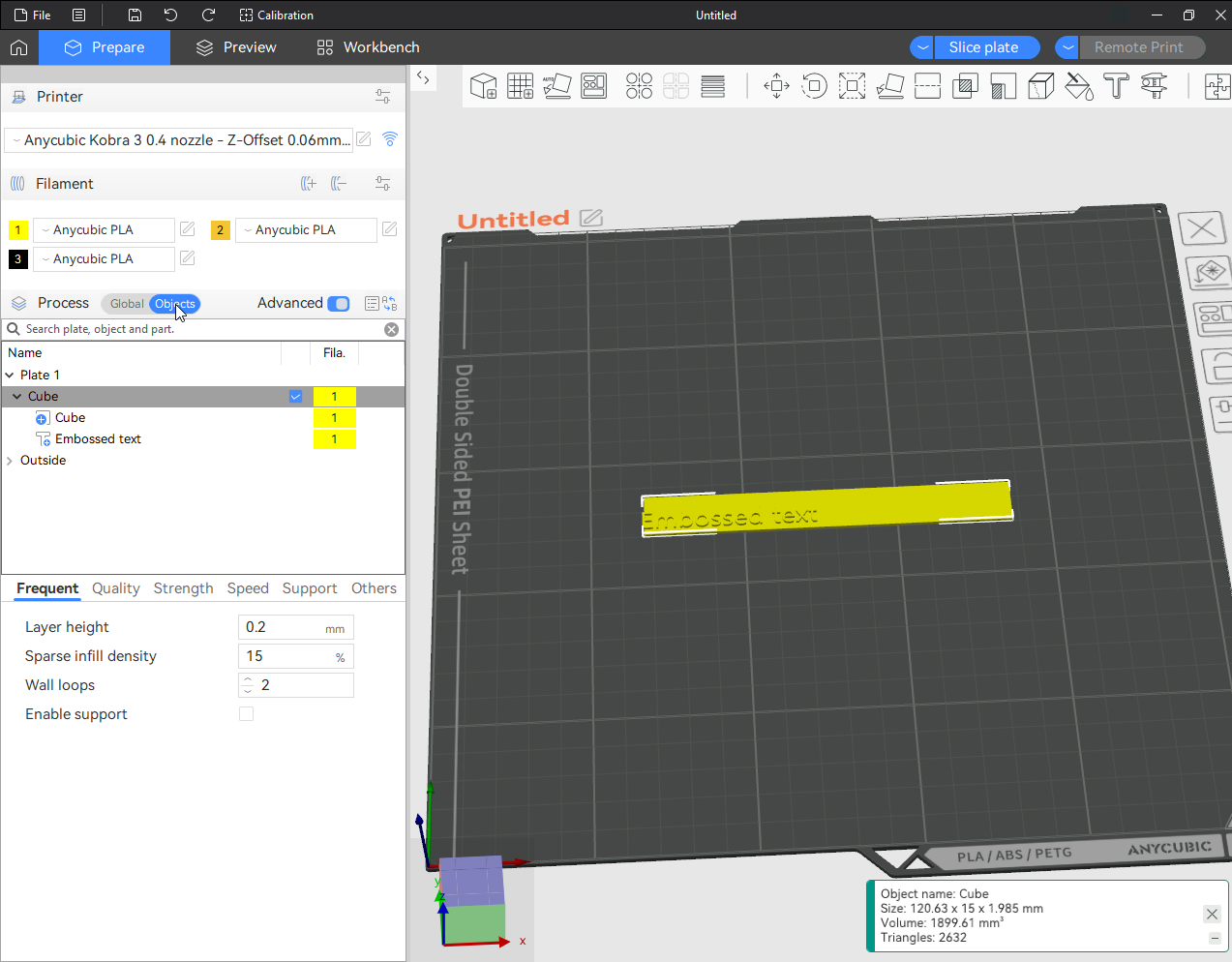Open the Strength settings tab

(183, 588)
